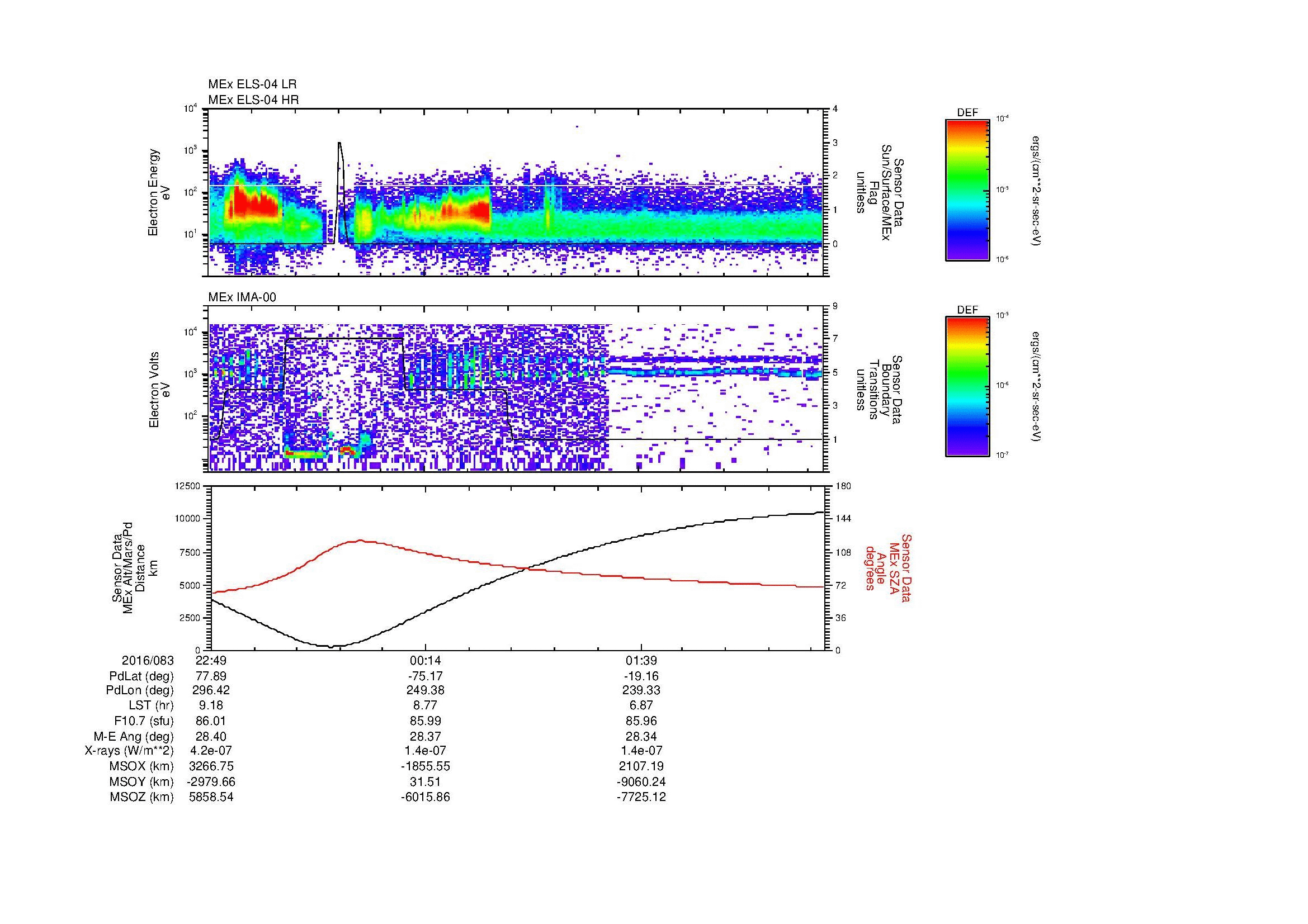This screenshot has width=1308, height=924.
Task: Click MSOY value -9060.24
Action: [x=641, y=781]
